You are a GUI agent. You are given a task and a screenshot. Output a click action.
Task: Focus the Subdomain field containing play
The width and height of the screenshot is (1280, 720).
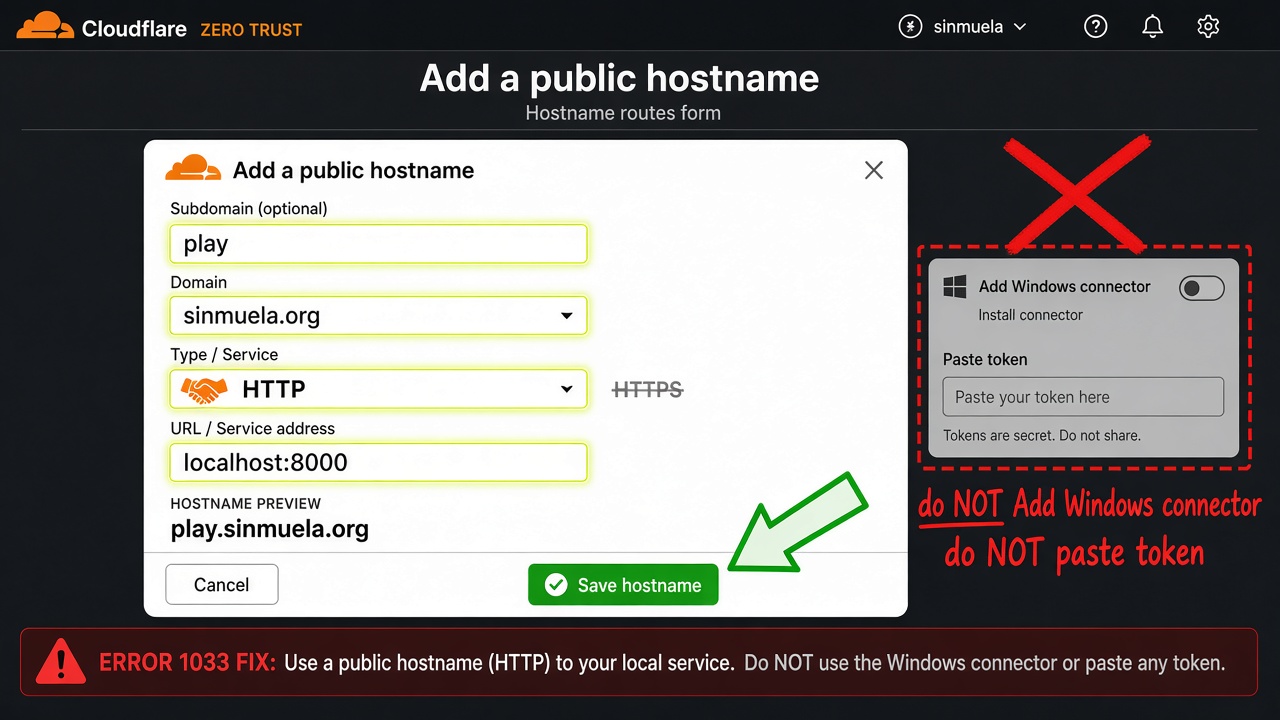[378, 244]
